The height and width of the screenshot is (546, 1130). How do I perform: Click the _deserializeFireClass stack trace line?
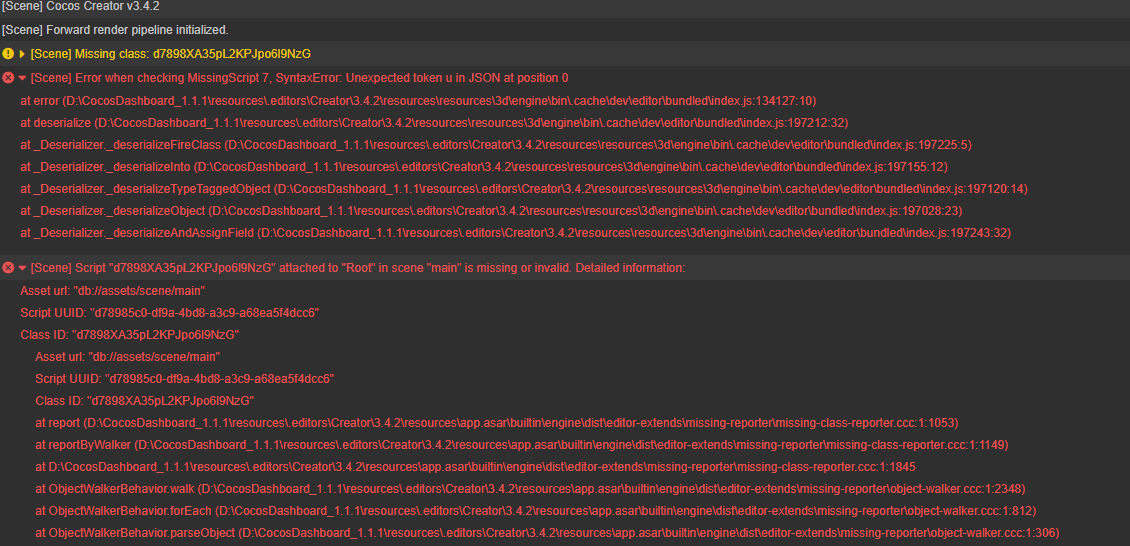496,145
